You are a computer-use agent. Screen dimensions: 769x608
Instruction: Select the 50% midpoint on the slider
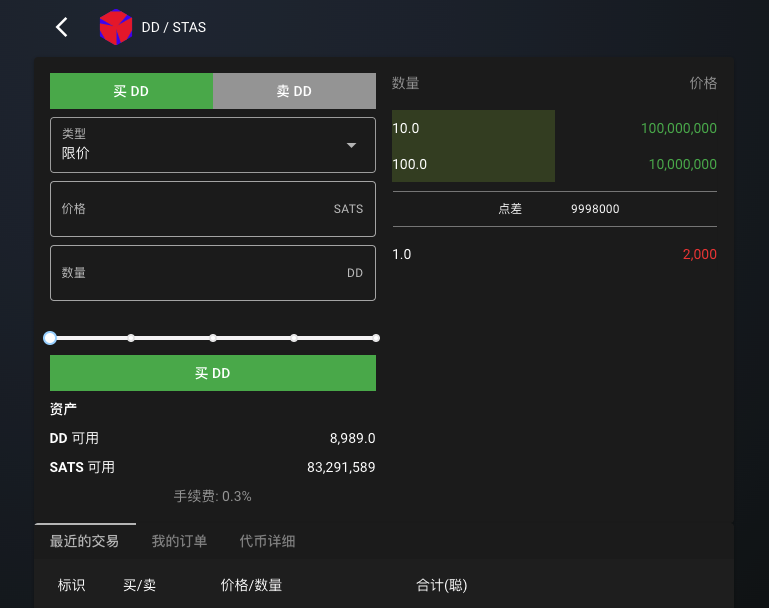point(213,338)
